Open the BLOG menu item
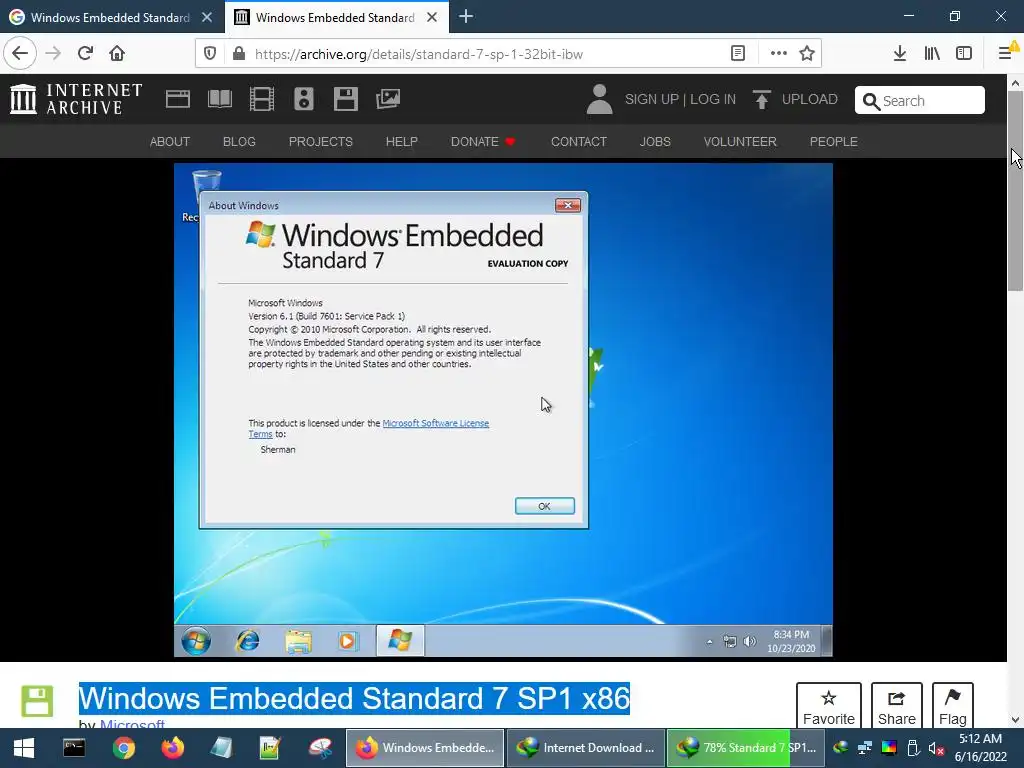 [x=239, y=142]
